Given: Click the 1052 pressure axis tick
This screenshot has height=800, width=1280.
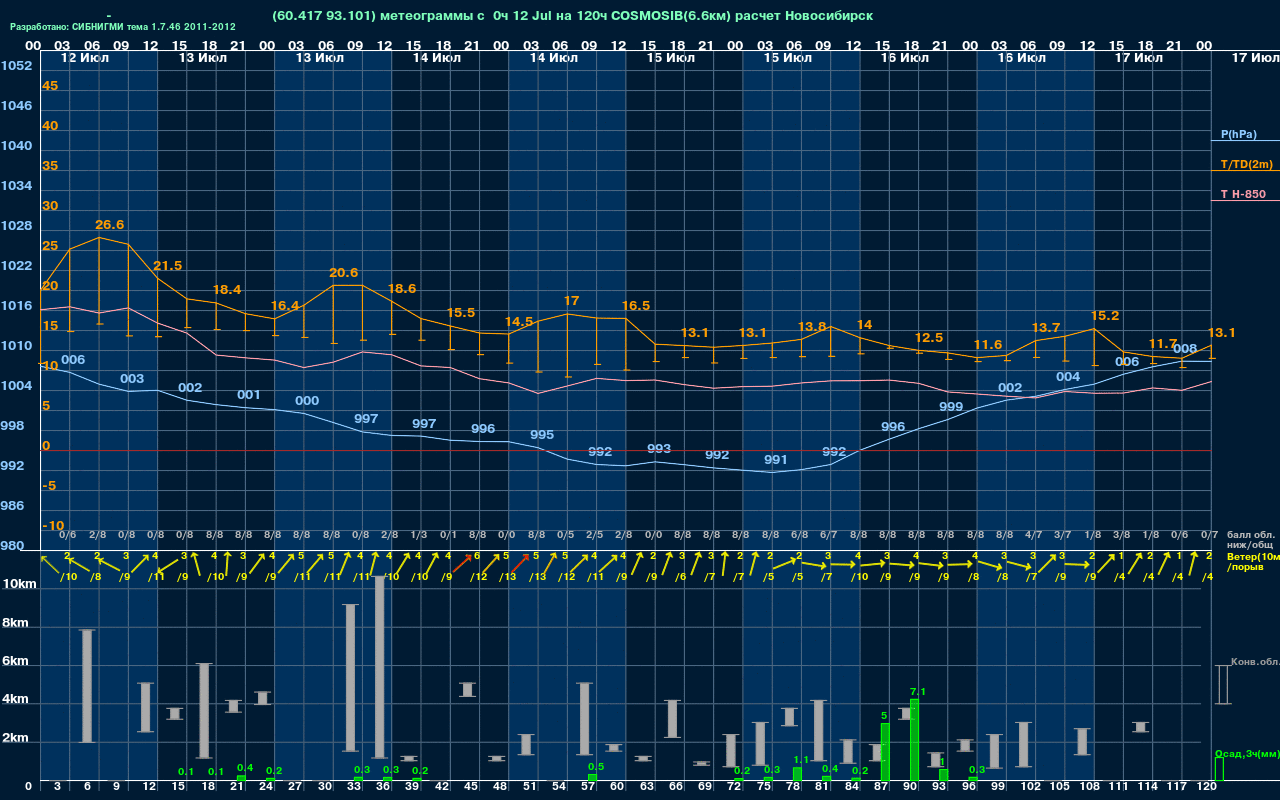Looking at the screenshot, I should pos(16,66).
